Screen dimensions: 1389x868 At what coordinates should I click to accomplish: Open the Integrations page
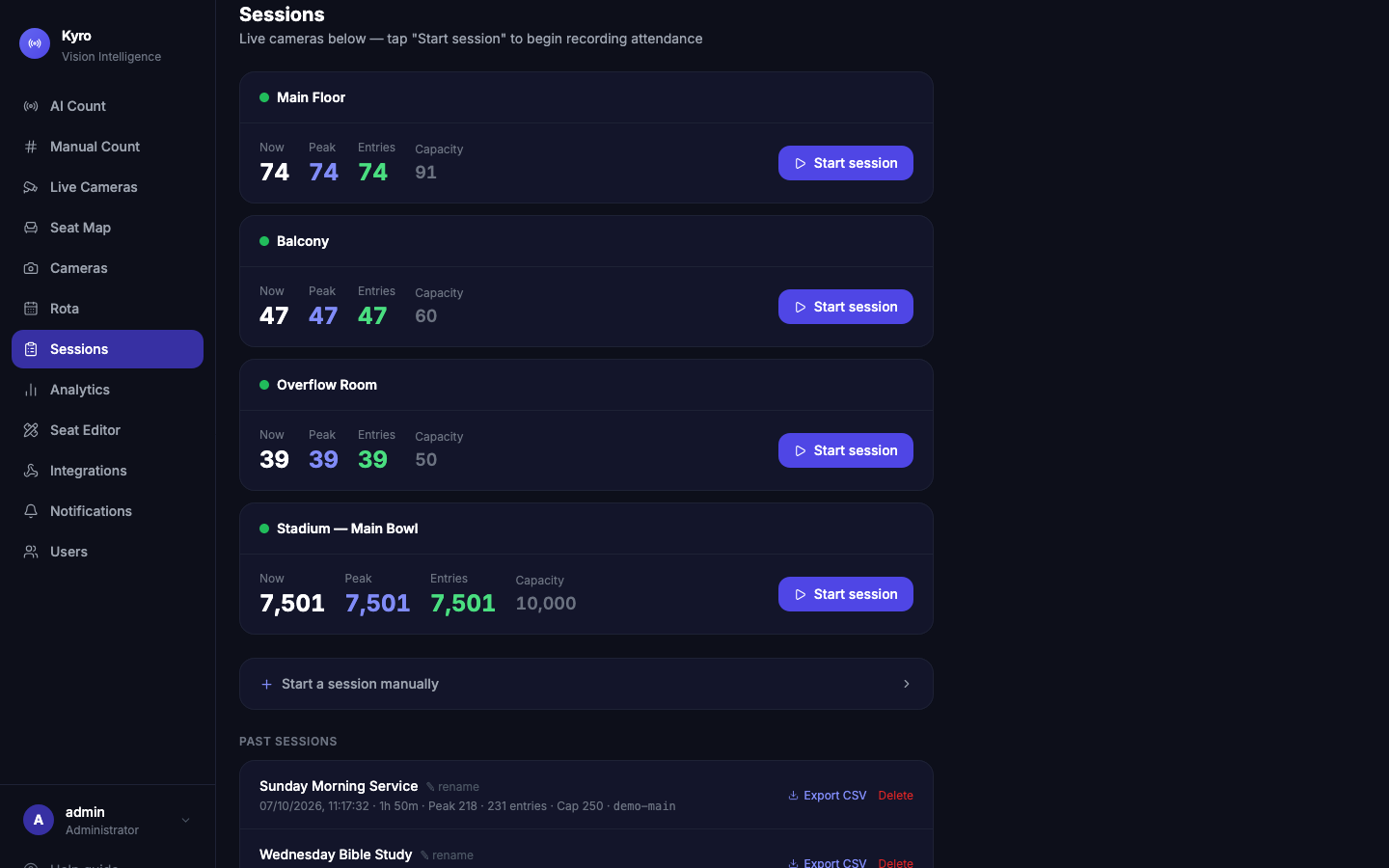pos(107,471)
